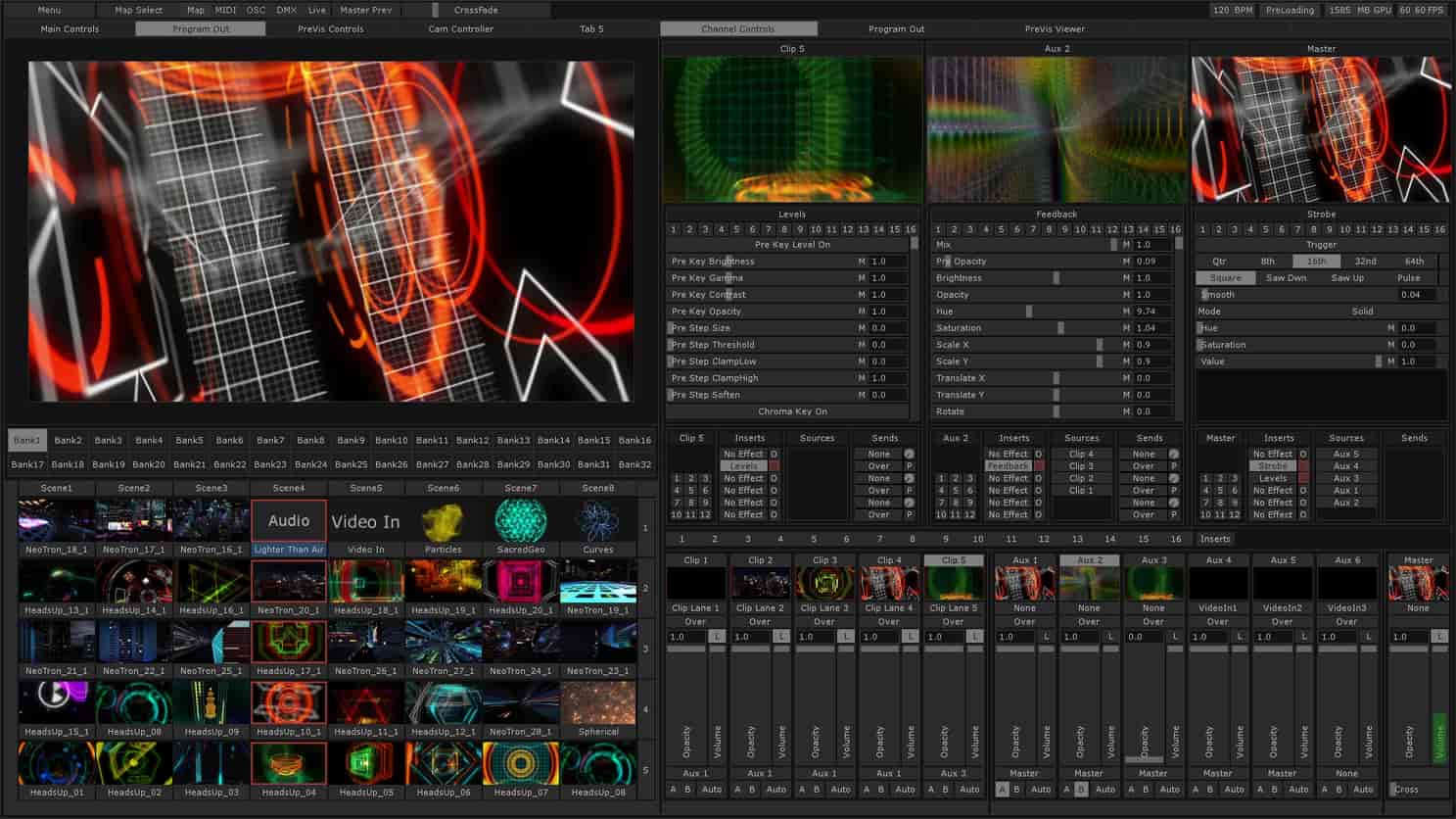
Task: Select the Curves clip thumbnail
Action: point(597,521)
